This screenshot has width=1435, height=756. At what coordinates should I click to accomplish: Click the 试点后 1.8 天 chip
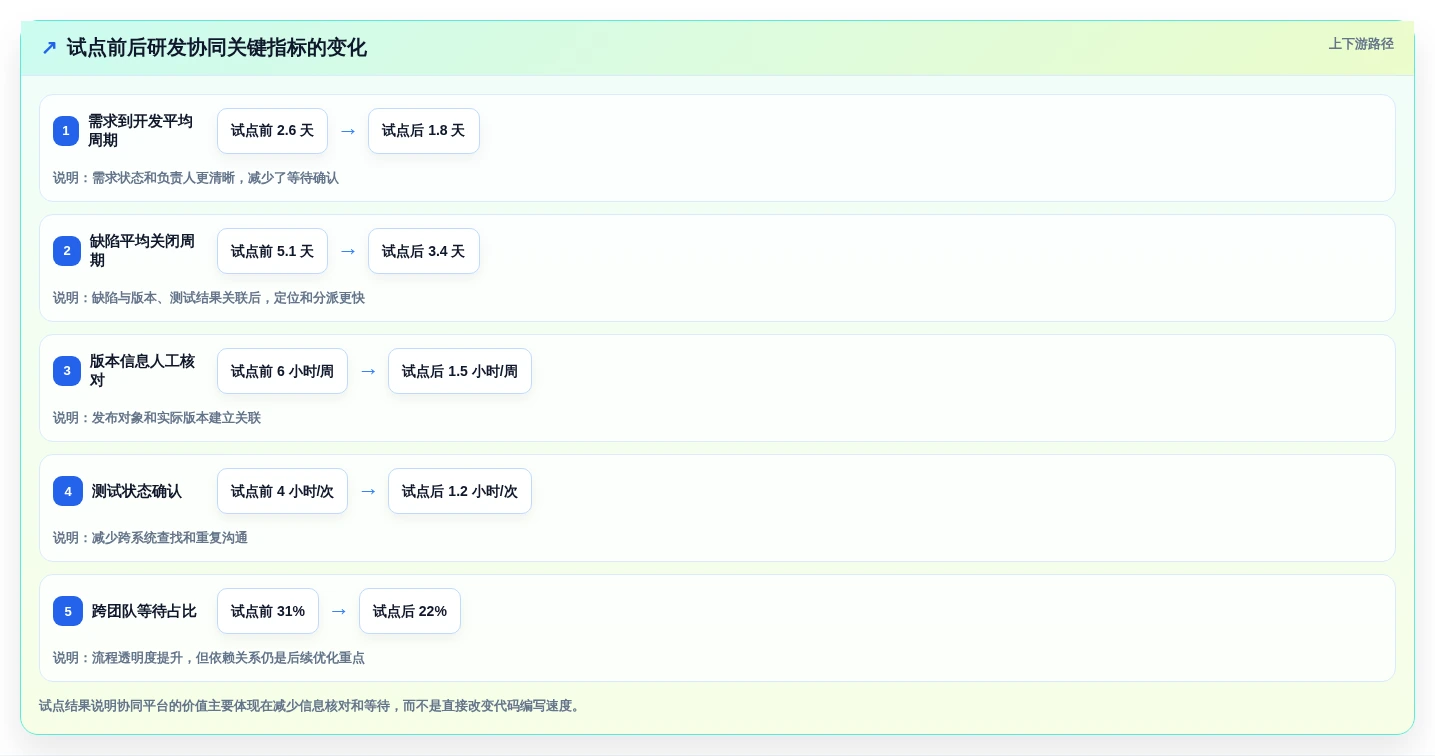[x=424, y=131]
